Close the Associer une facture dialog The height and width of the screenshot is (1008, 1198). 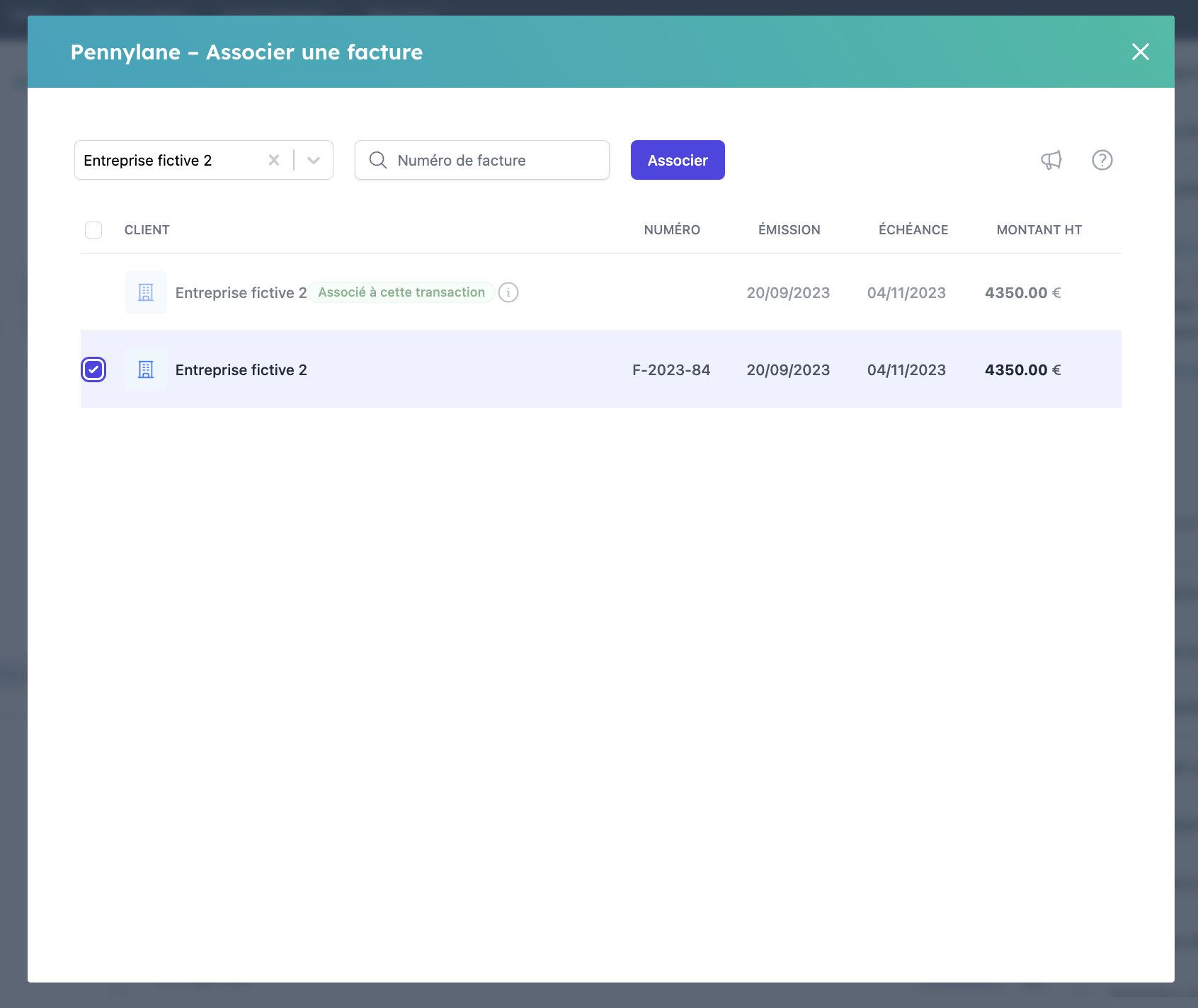(1140, 52)
